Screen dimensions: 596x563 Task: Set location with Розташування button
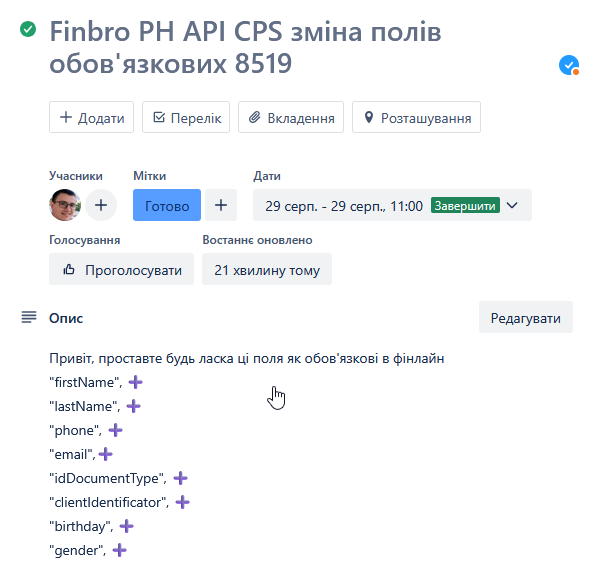coord(416,117)
